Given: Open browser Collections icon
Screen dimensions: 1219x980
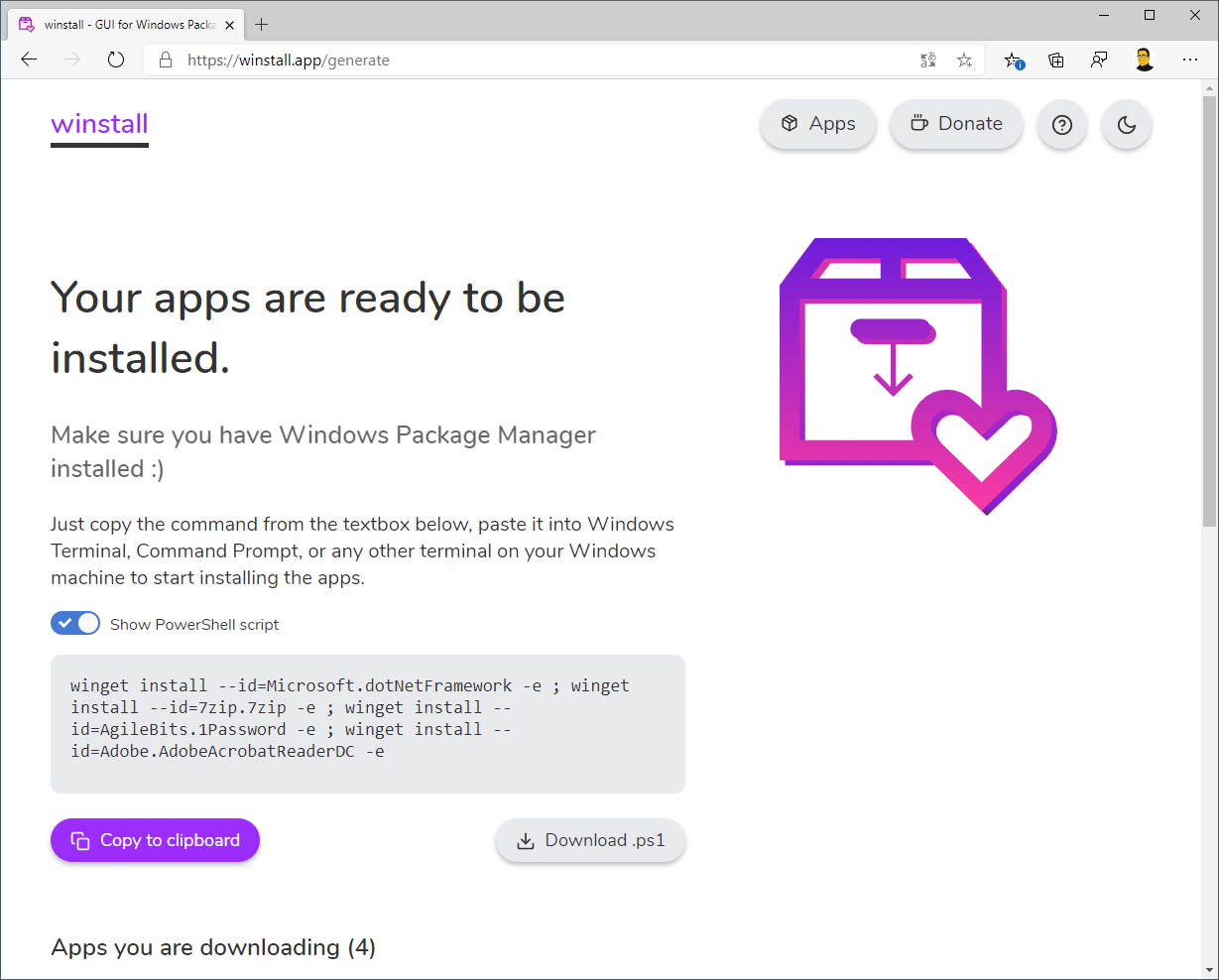Looking at the screenshot, I should [1056, 61].
